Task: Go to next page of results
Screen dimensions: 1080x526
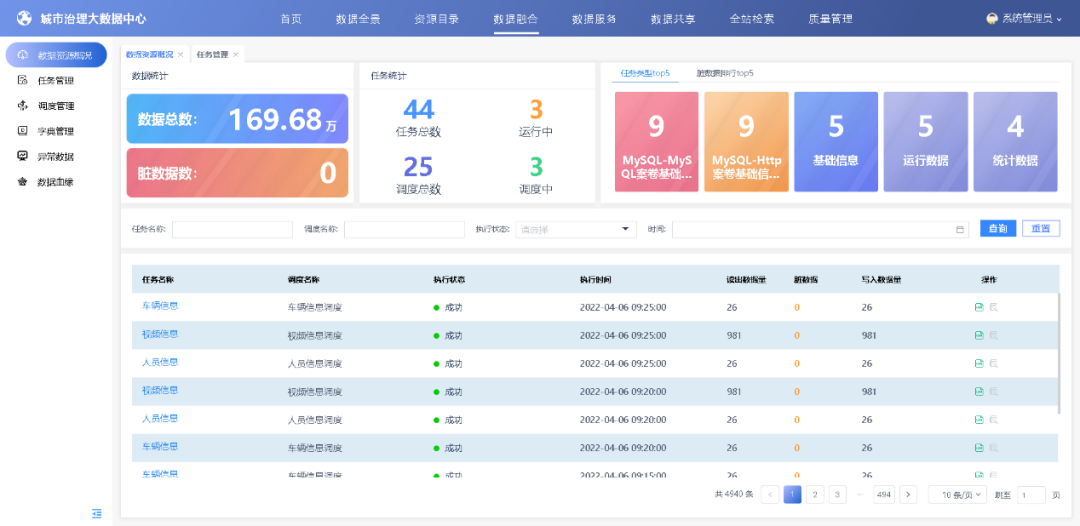Action: 908,494
